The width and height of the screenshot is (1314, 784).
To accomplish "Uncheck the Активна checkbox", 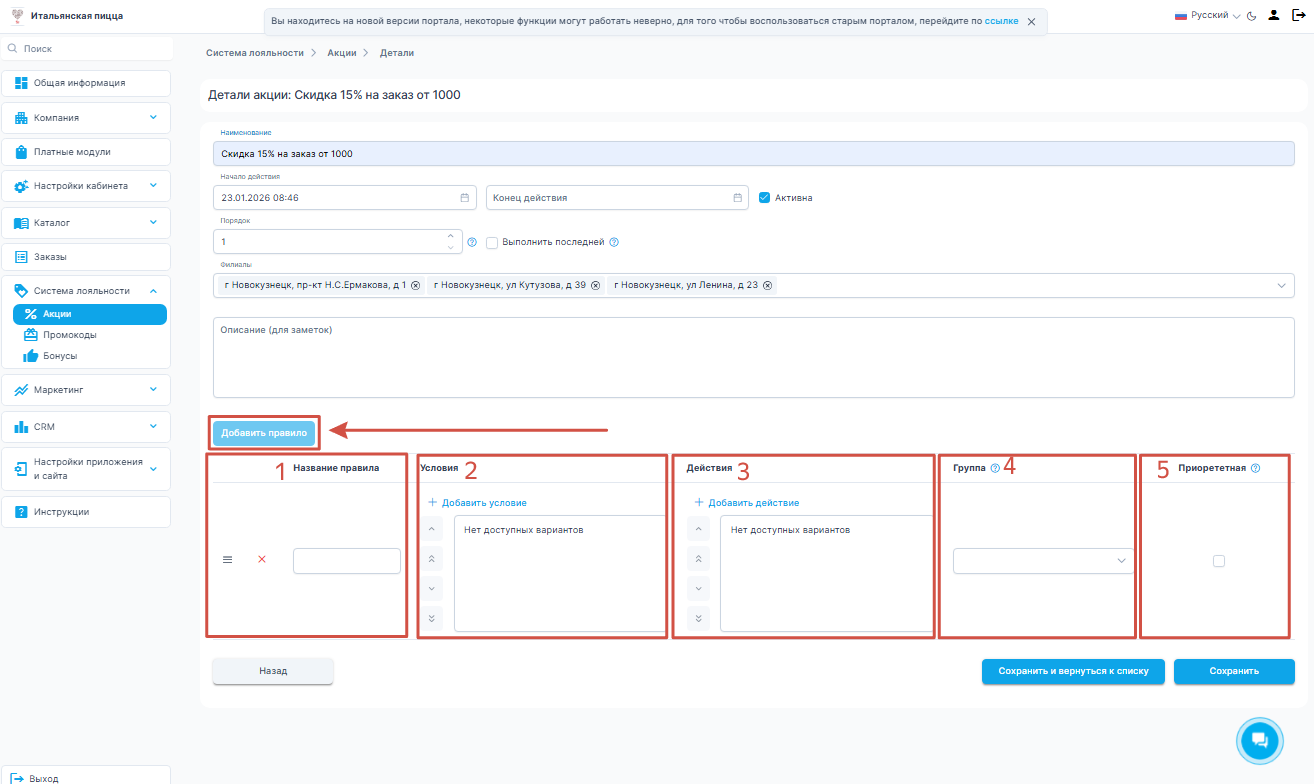I will coord(765,198).
